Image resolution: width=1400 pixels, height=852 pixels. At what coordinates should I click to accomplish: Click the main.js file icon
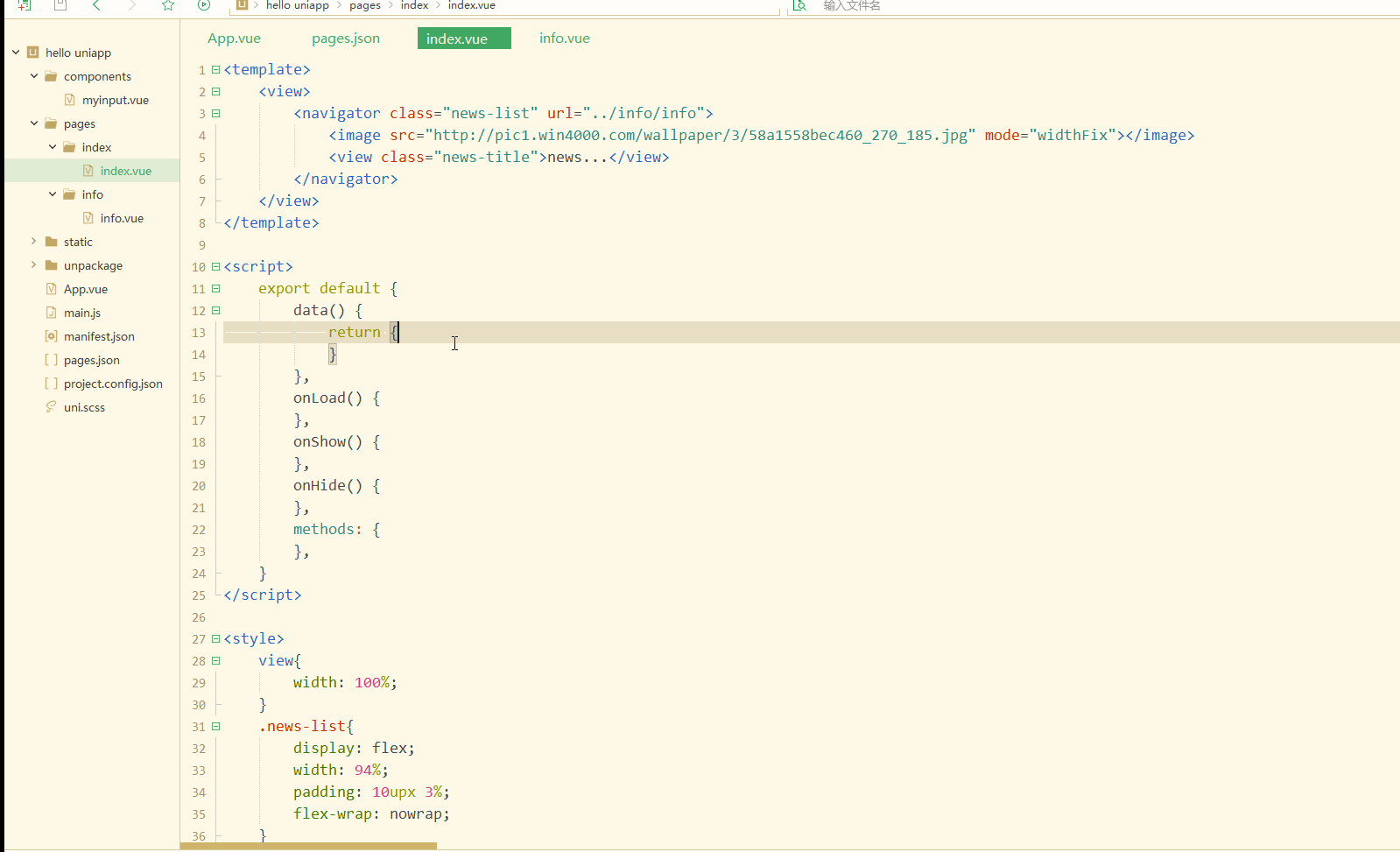click(52, 313)
